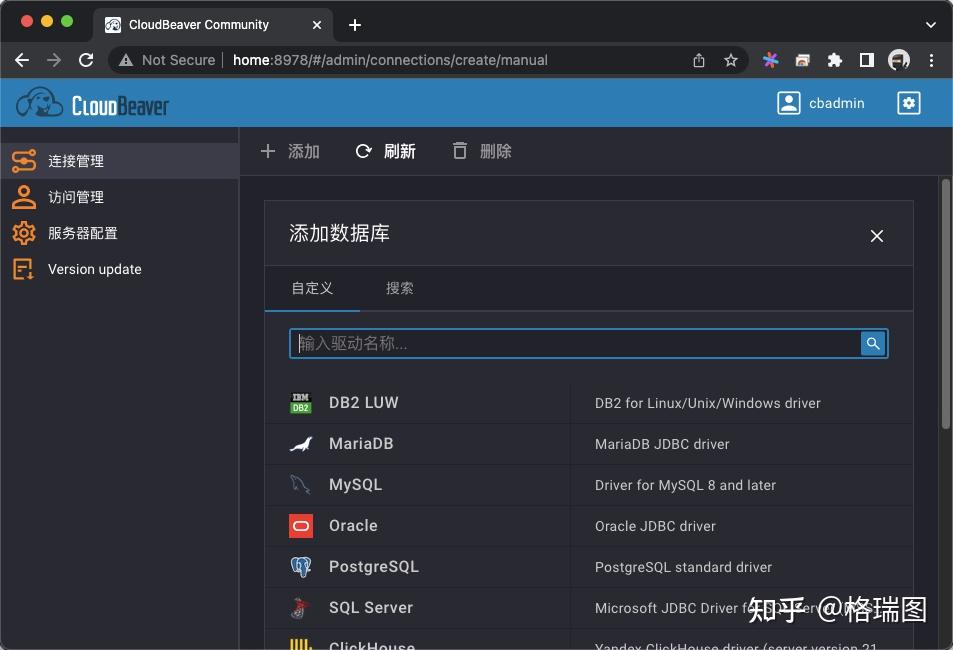Open the top-right settings gear
This screenshot has height=650, width=953.
pos(908,102)
